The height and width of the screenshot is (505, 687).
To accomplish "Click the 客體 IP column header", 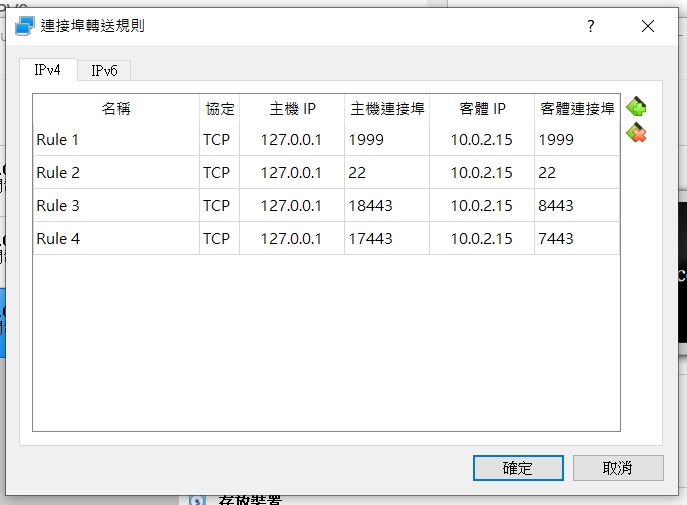I will [482, 109].
